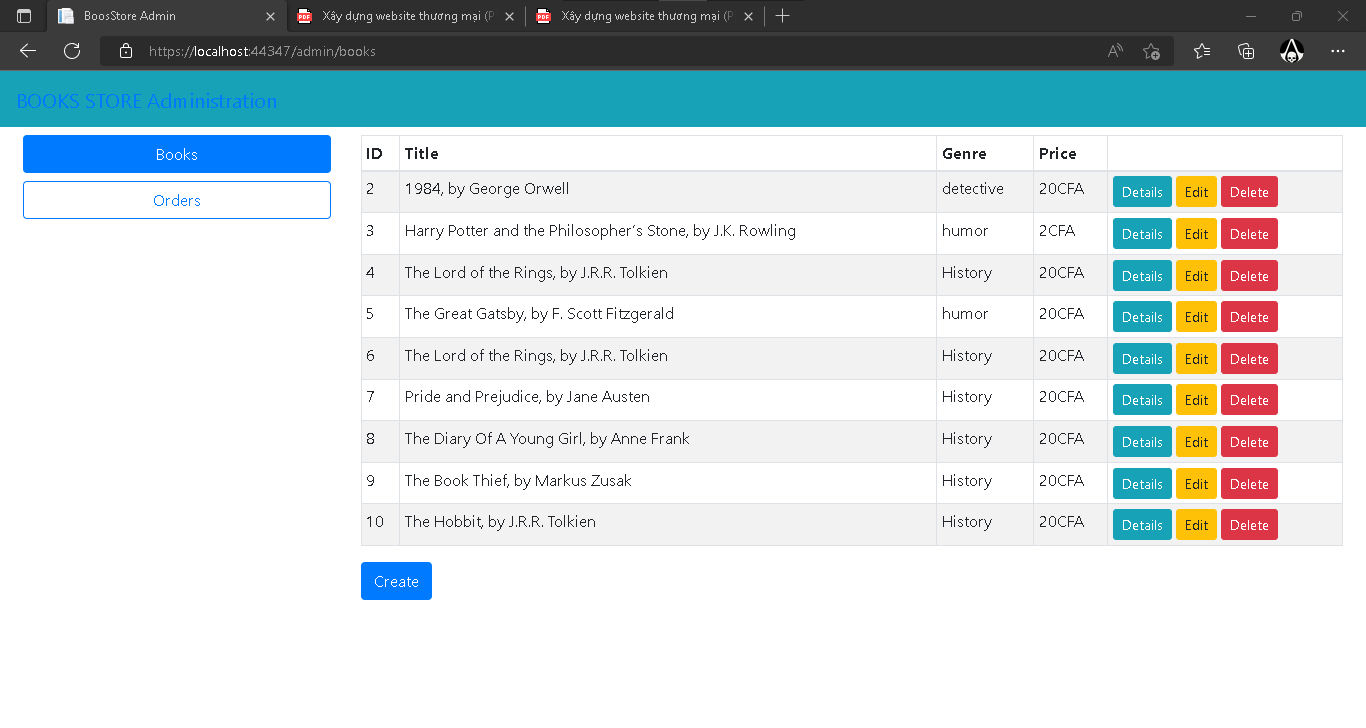Image resolution: width=1366 pixels, height=728 pixels.
Task: Refresh the current page
Action: click(x=72, y=51)
